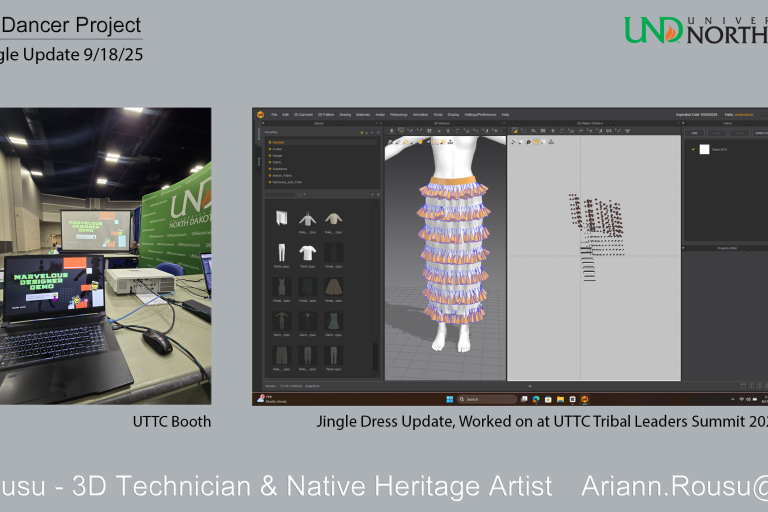The image size is (768, 512).
Task: Click the library search text field
Action: click(281, 195)
